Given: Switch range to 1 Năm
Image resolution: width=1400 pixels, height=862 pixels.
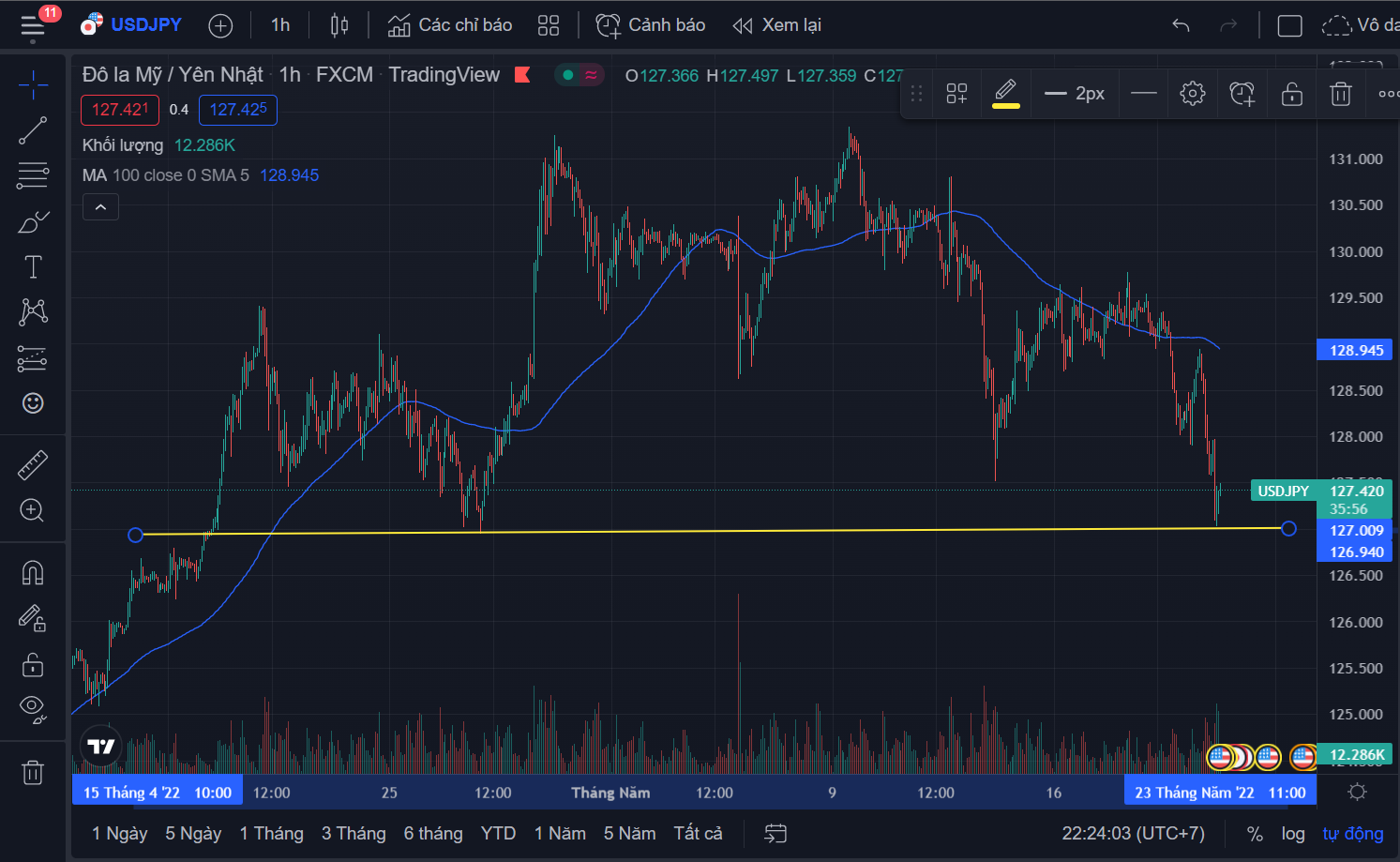Looking at the screenshot, I should coord(560,834).
